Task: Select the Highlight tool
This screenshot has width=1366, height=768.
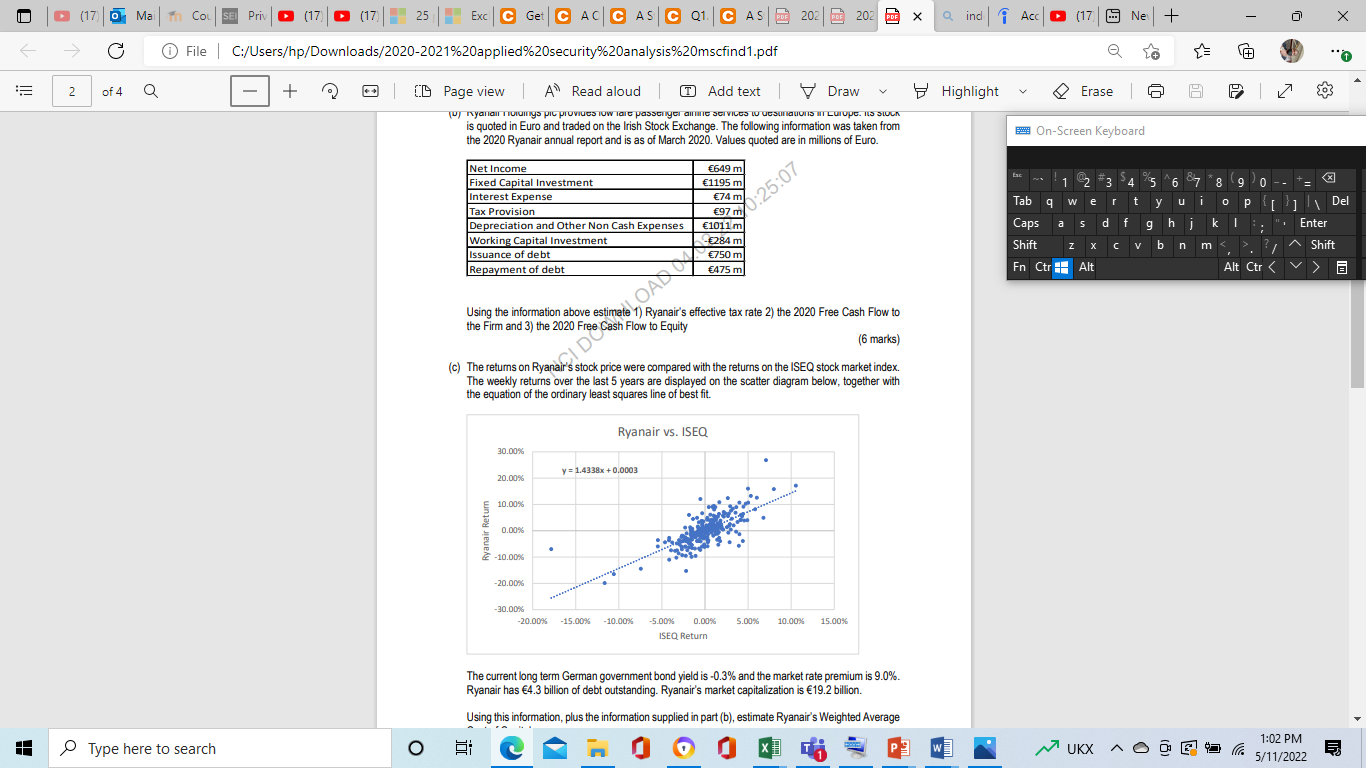Action: coord(957,91)
